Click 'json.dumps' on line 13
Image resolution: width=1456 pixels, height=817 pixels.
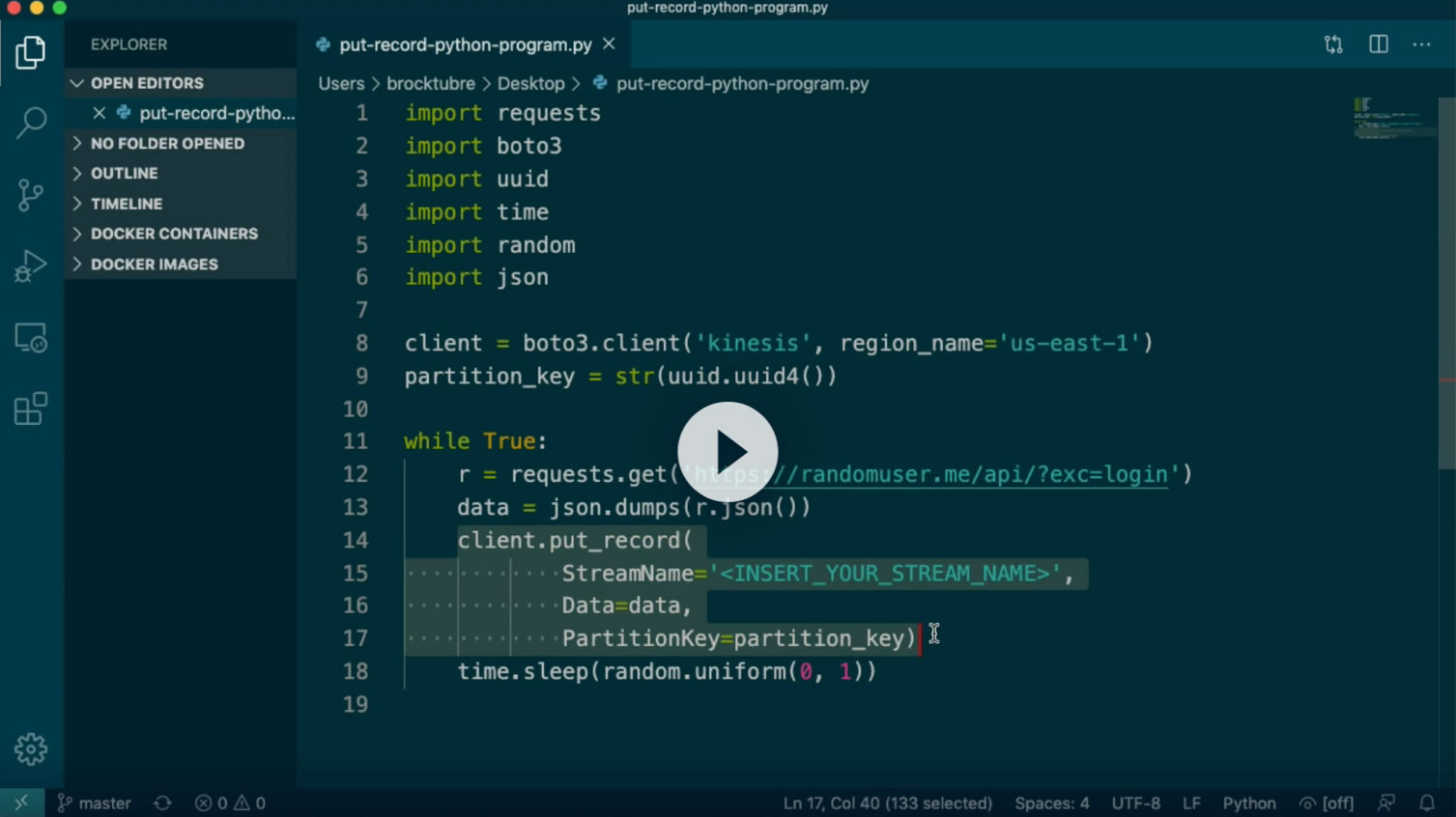point(614,507)
